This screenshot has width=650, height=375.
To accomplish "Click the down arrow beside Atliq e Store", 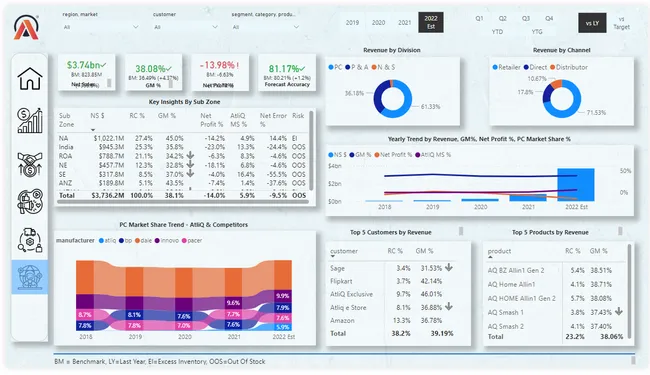I will click(449, 307).
